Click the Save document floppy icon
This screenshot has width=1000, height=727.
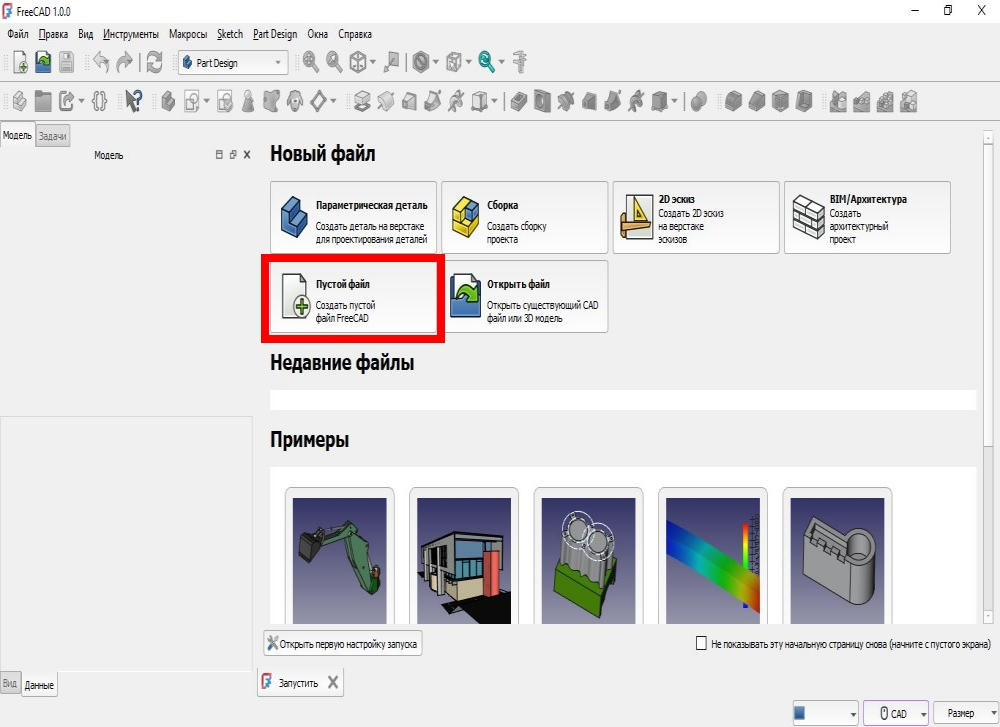(x=66, y=62)
